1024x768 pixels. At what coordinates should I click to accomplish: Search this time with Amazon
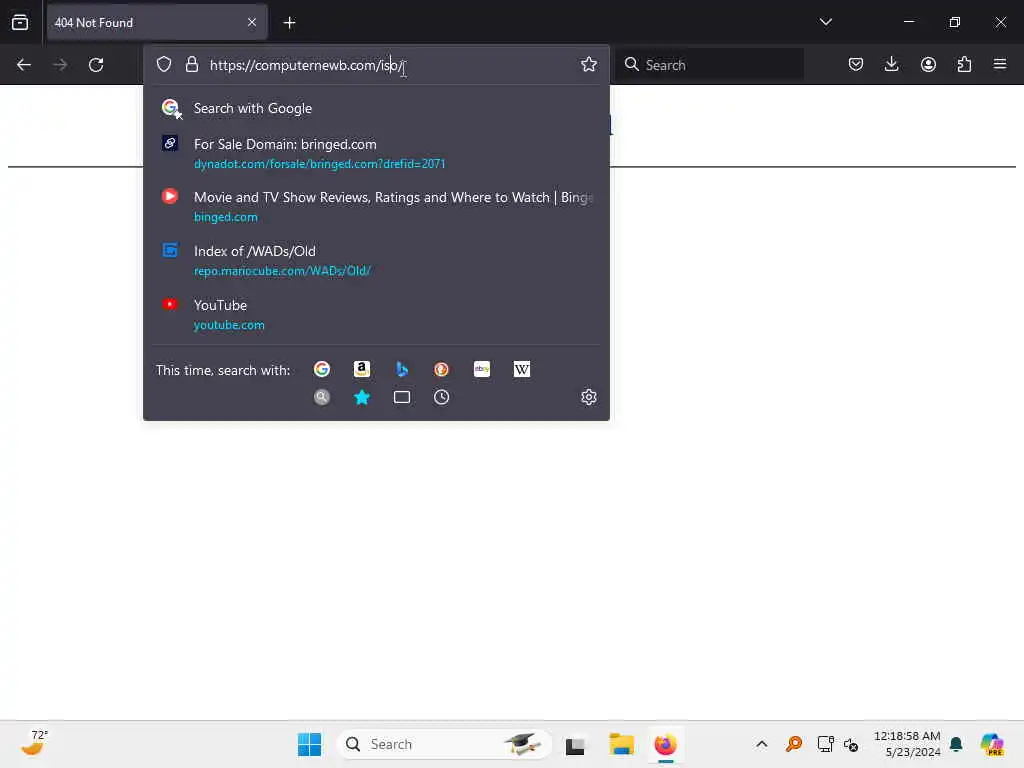coord(362,369)
